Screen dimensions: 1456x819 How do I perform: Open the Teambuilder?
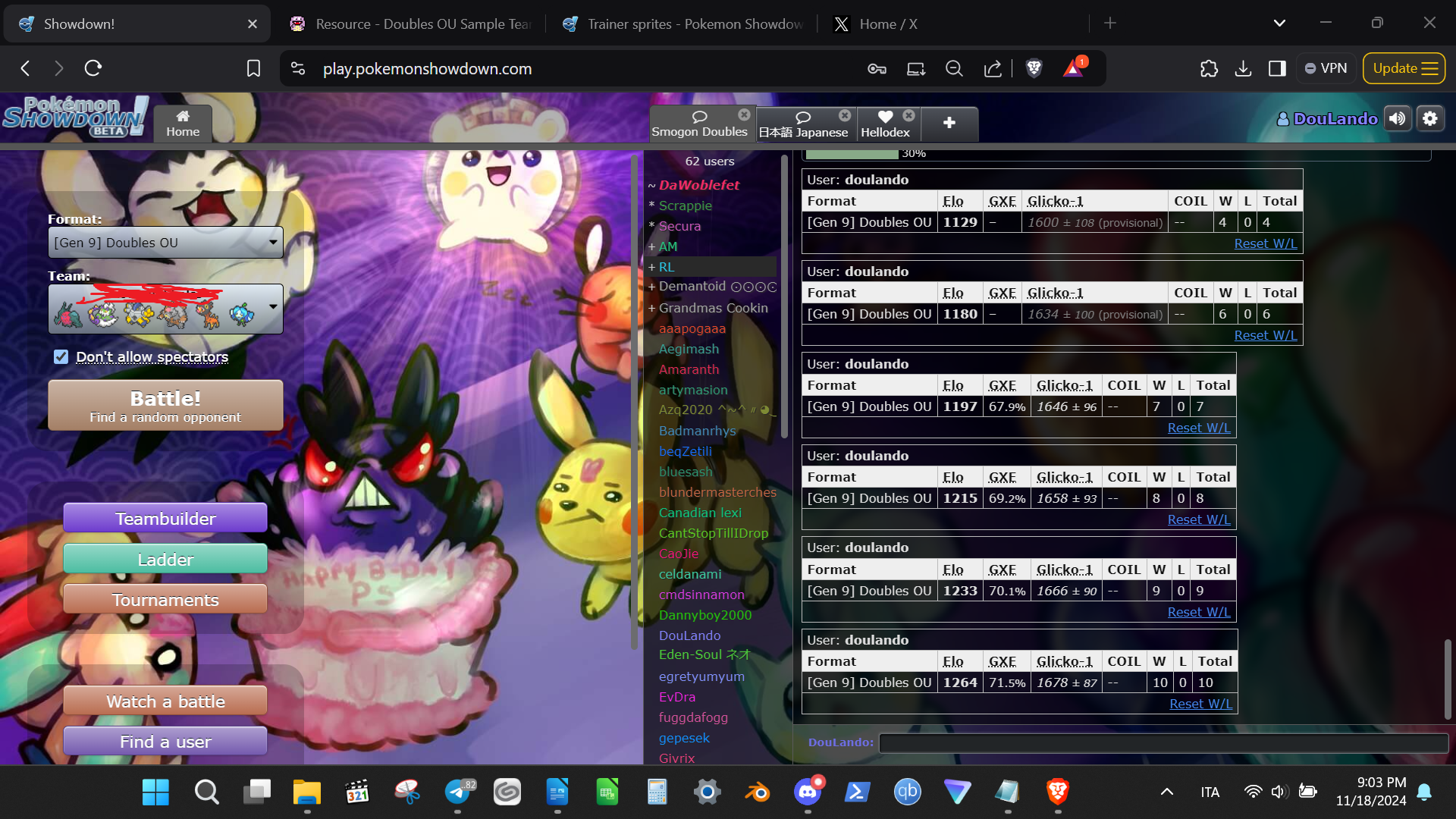click(165, 519)
